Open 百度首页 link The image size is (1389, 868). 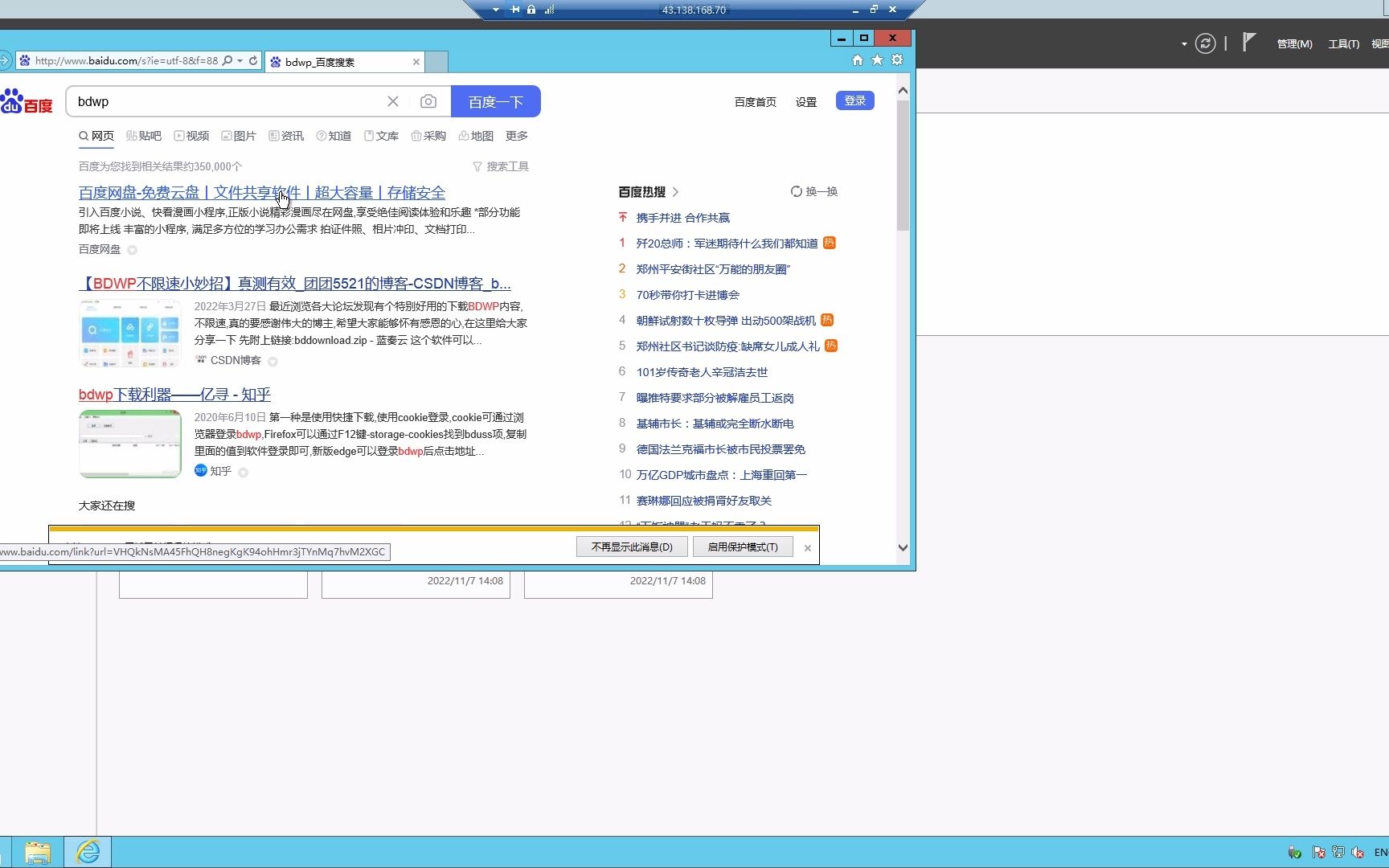coord(756,102)
